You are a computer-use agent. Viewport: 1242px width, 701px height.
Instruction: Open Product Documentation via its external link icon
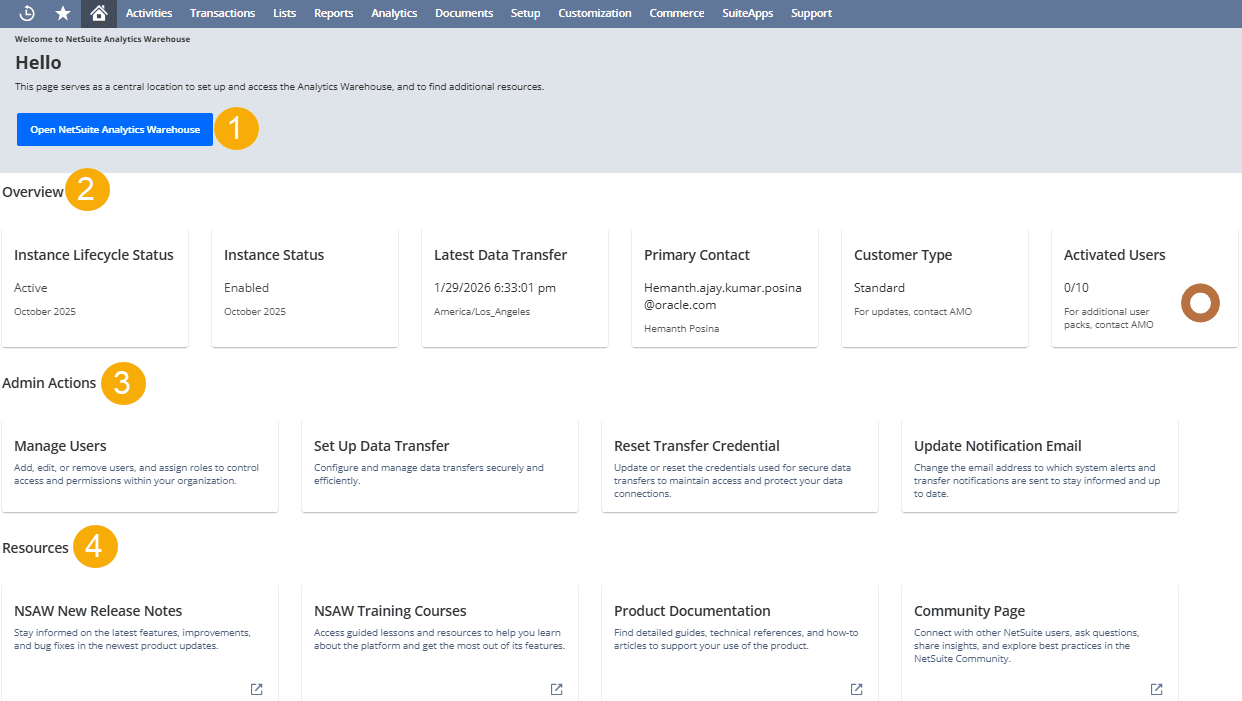(856, 688)
